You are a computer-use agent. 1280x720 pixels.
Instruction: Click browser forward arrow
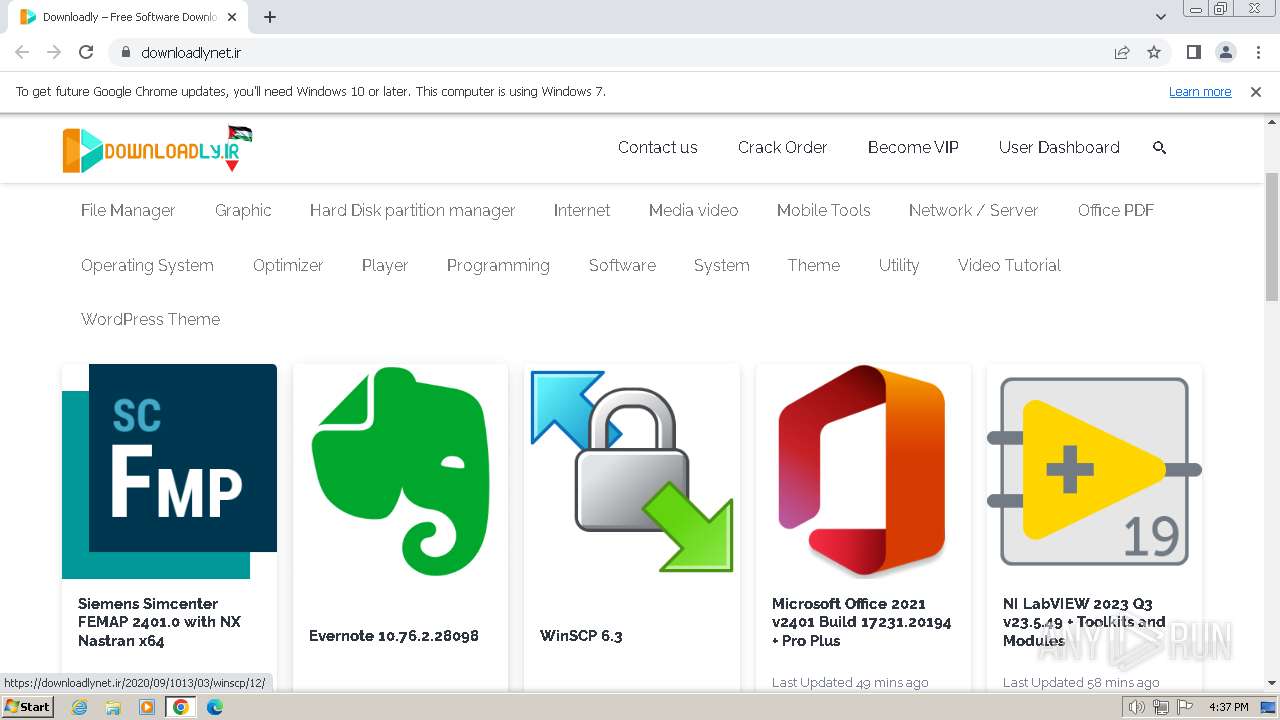tap(54, 52)
